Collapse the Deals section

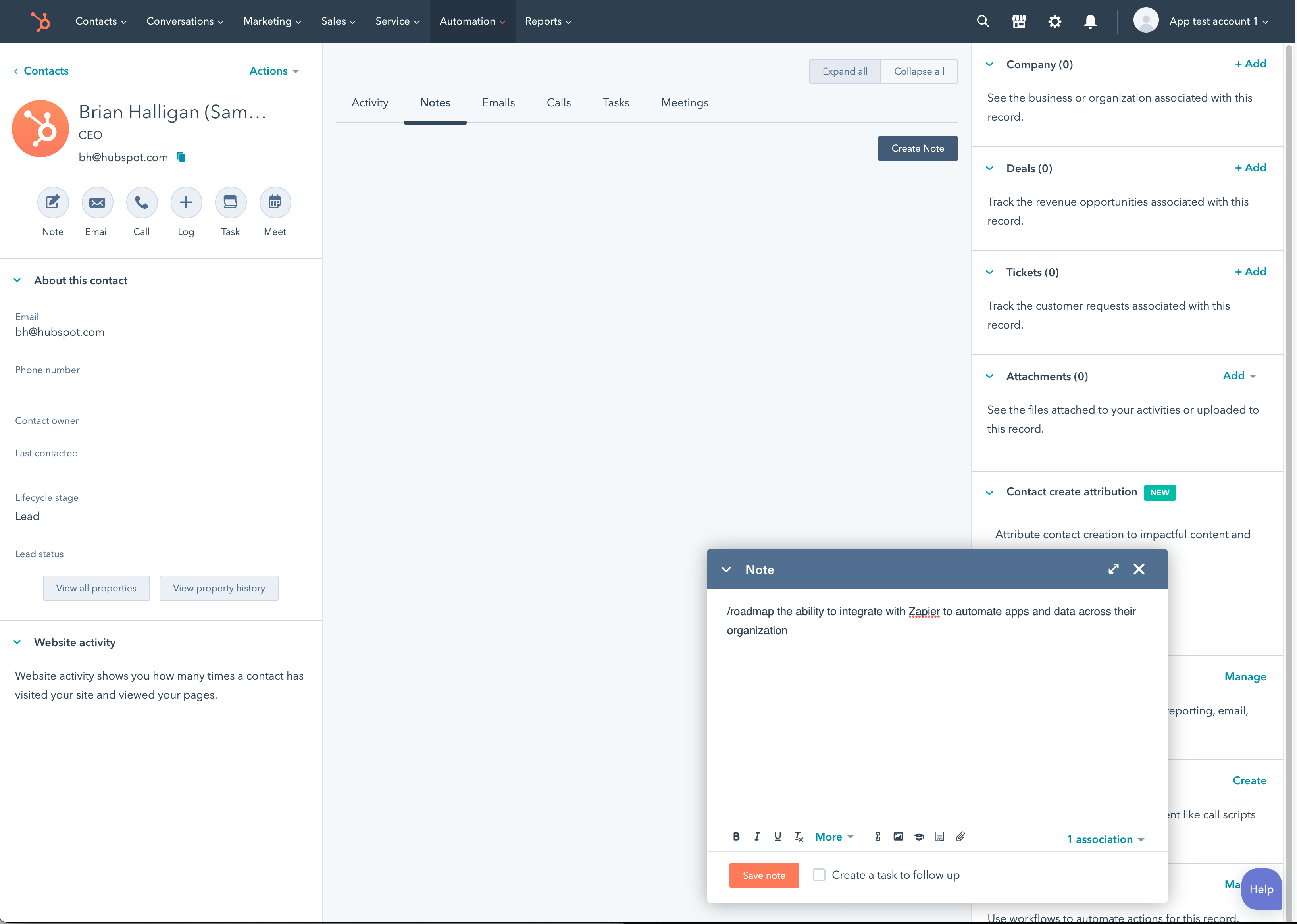click(989, 168)
